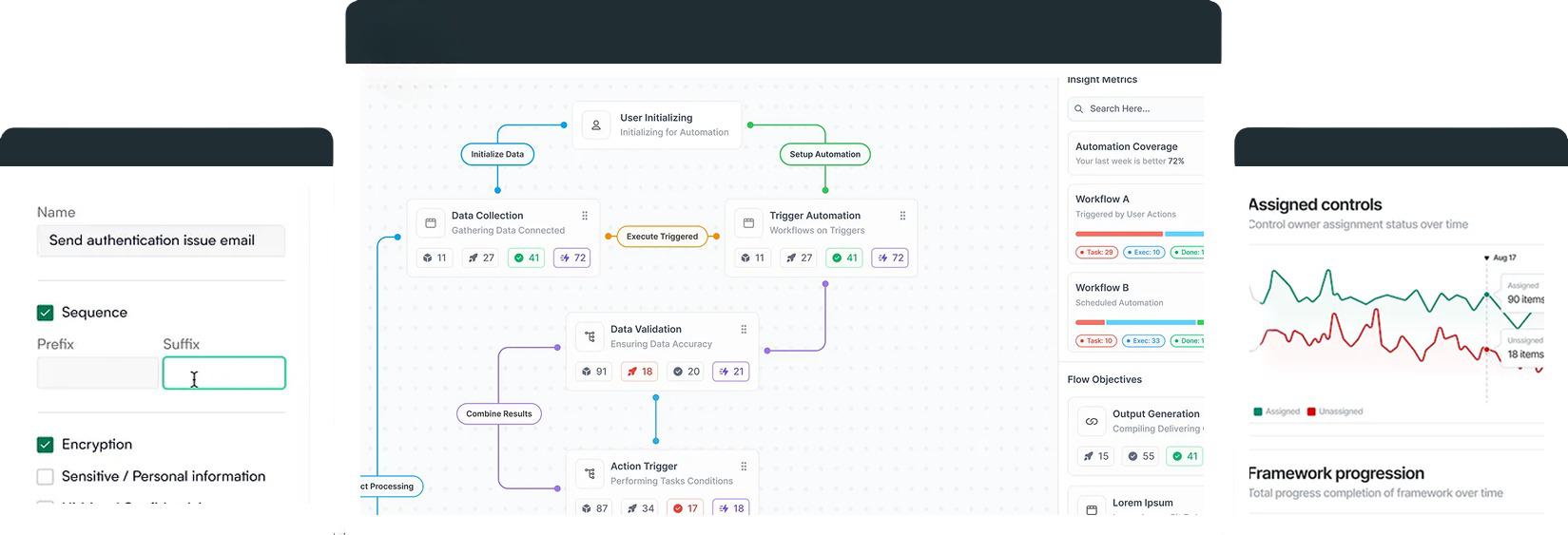The width and height of the screenshot is (1568, 535).
Task: Click the link icon beside Output Generation
Action: point(1092,421)
